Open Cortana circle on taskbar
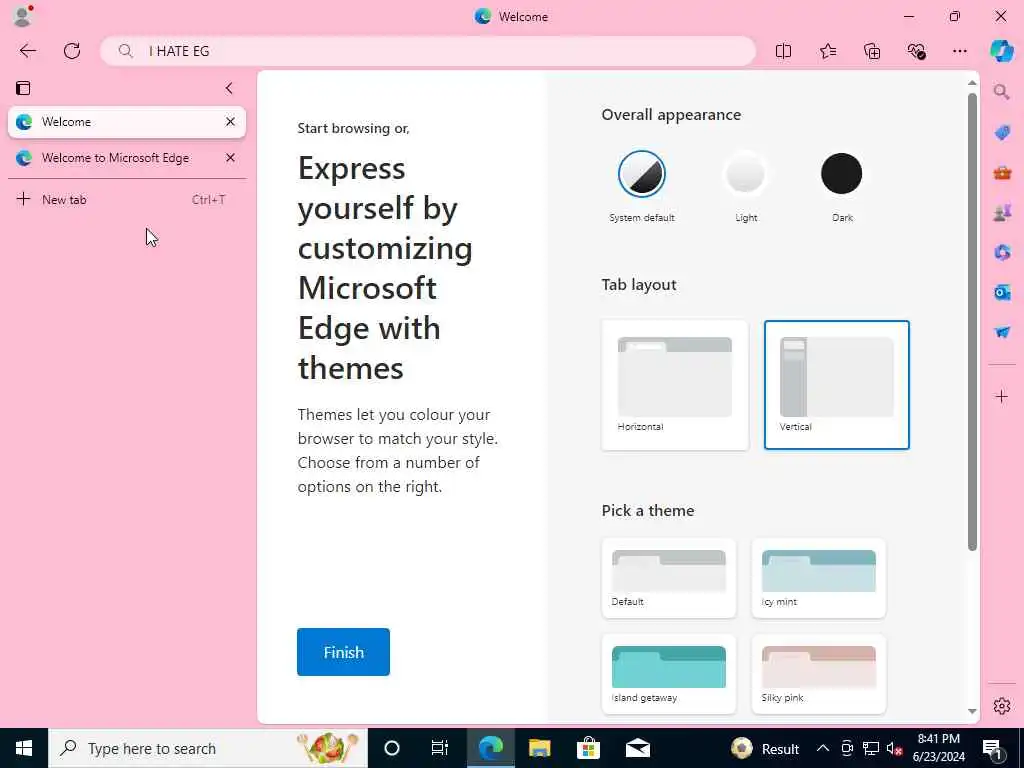The image size is (1024, 768). [x=391, y=748]
